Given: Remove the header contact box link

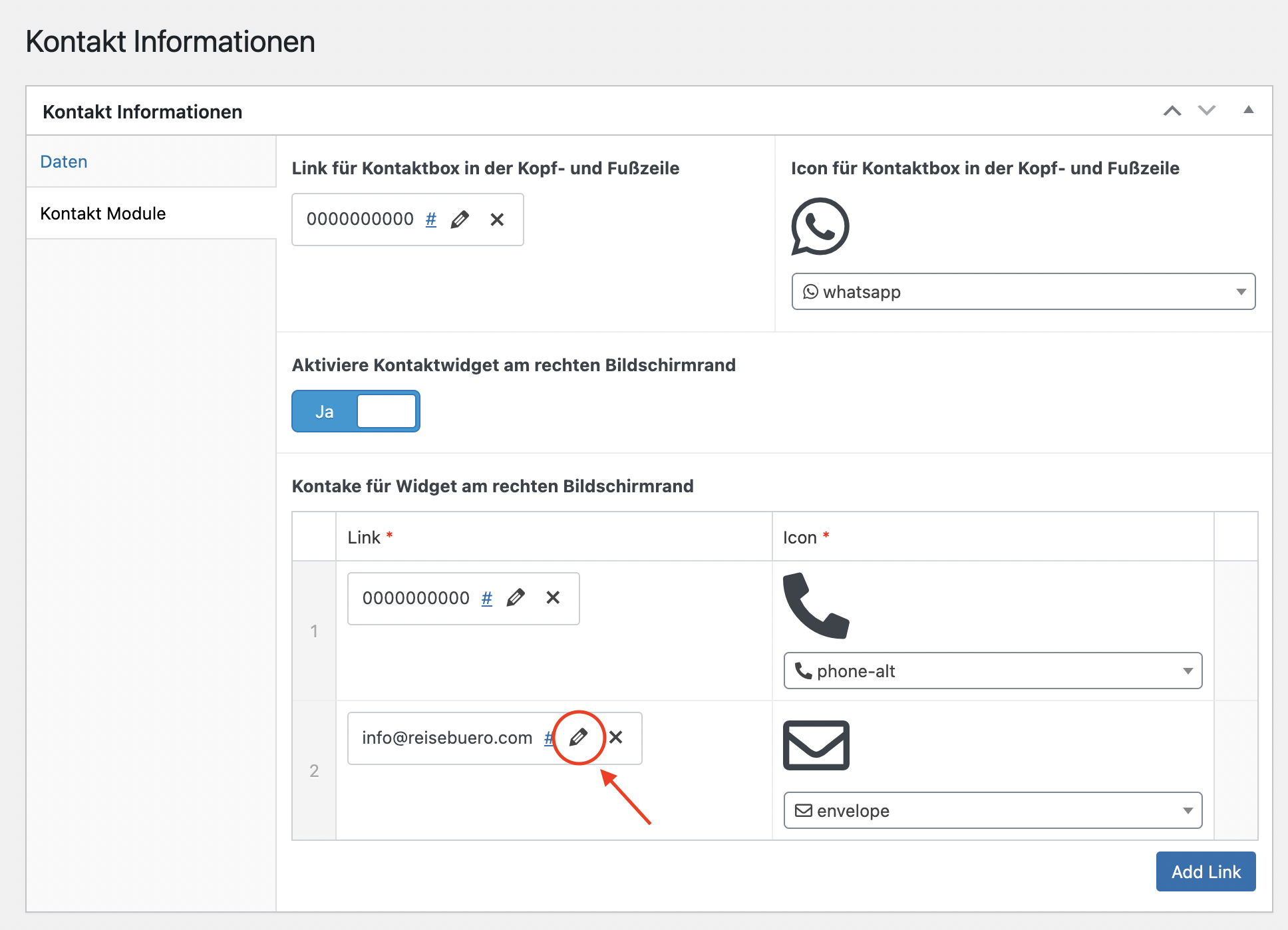Looking at the screenshot, I should coord(497,220).
